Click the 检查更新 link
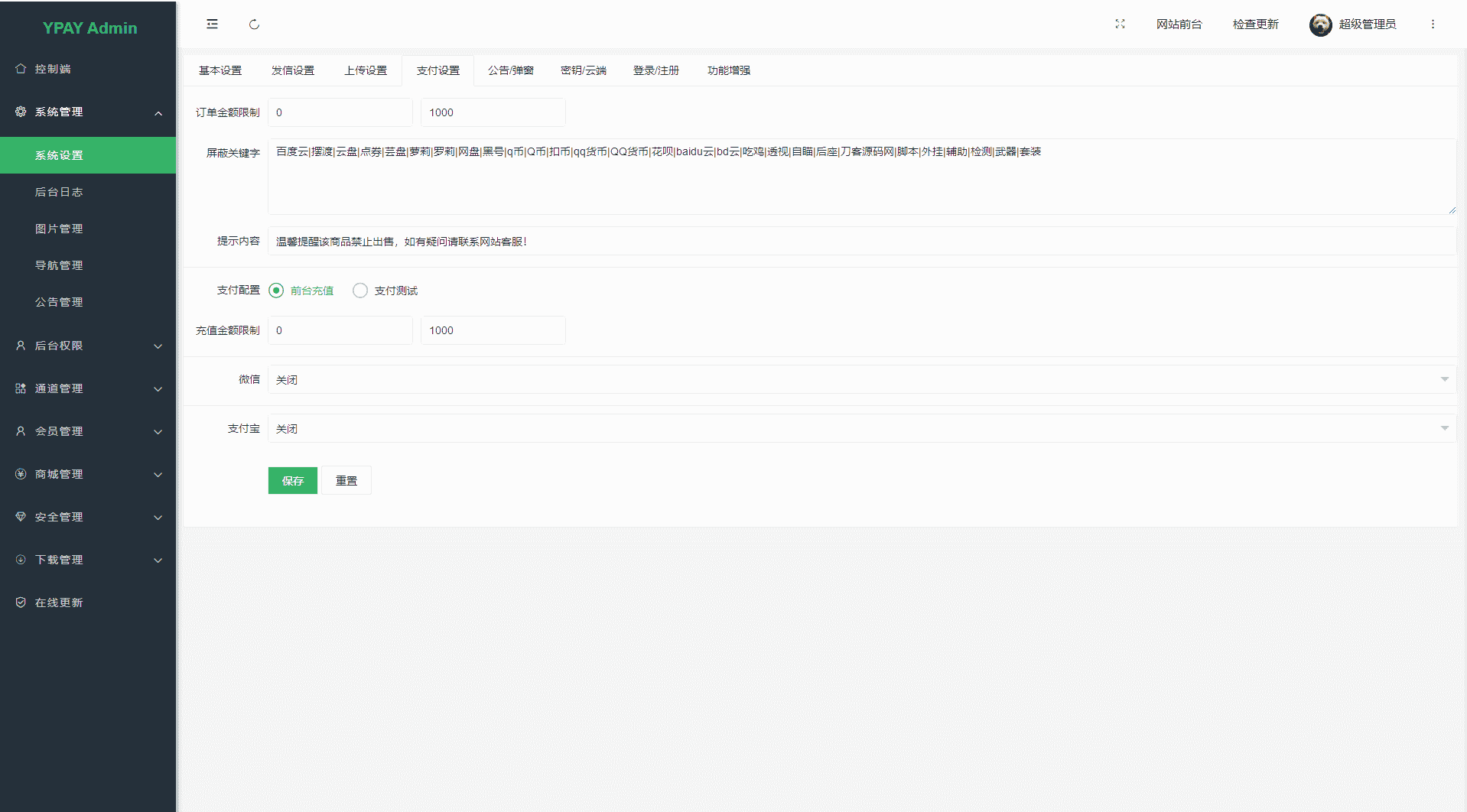This screenshot has height=812, width=1467. (1255, 24)
